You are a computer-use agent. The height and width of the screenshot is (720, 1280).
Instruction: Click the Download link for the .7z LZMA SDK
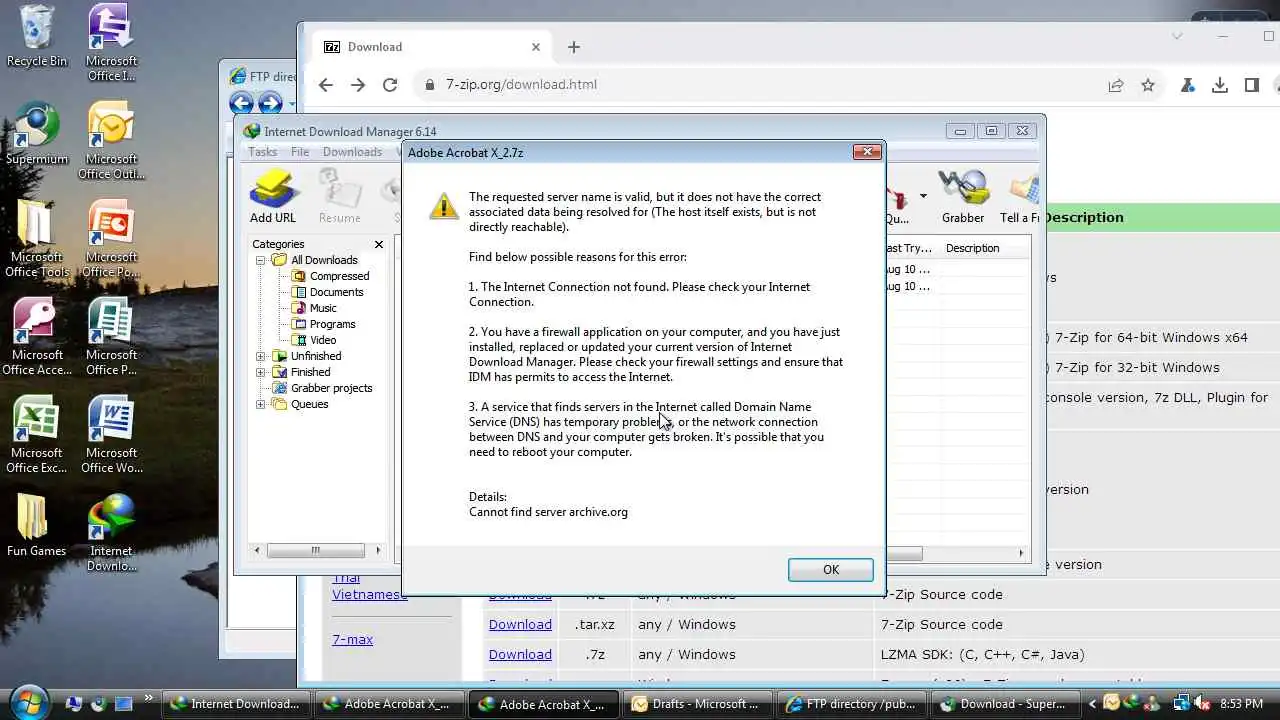click(520, 654)
